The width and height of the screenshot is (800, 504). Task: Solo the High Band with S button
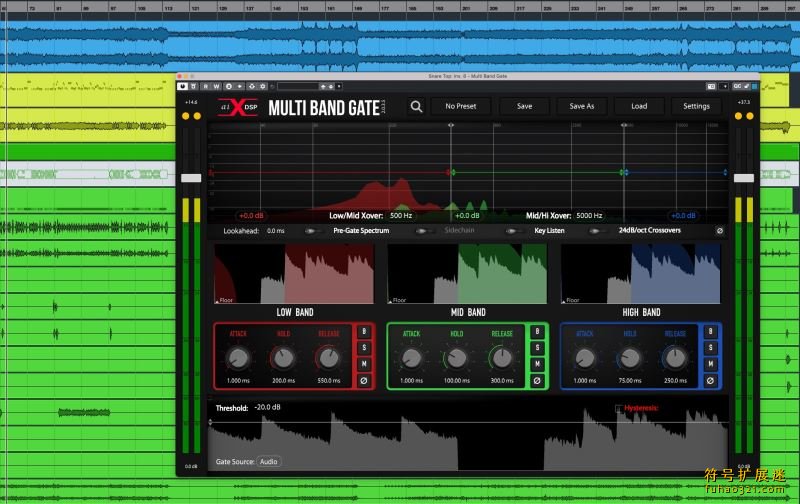pyautogui.click(x=710, y=348)
